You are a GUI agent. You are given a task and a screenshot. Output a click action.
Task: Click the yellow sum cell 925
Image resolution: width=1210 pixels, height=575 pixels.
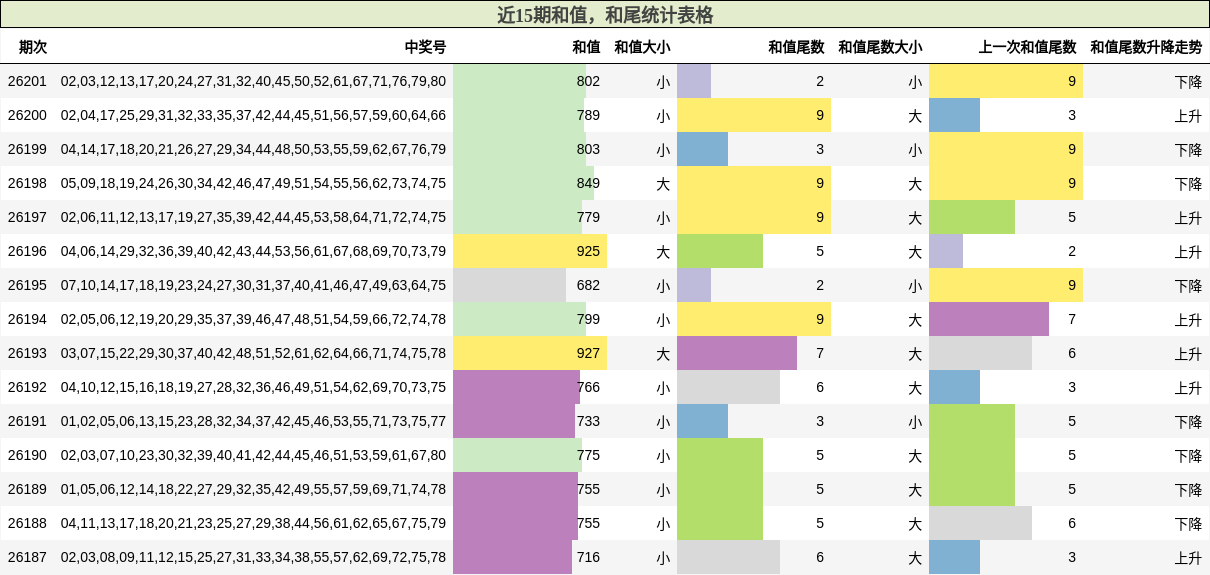[x=530, y=251]
